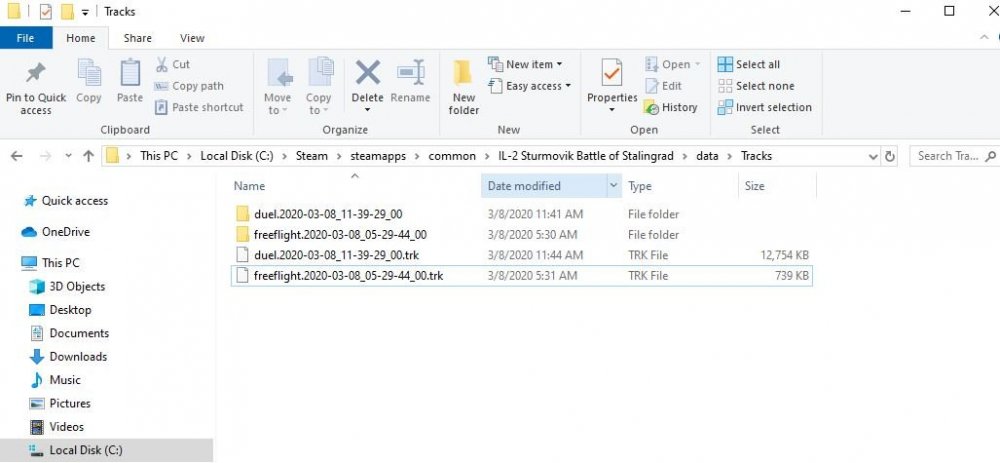The width and height of the screenshot is (1000, 463).
Task: Switch to the Home ribbon tab
Action: (x=81, y=38)
